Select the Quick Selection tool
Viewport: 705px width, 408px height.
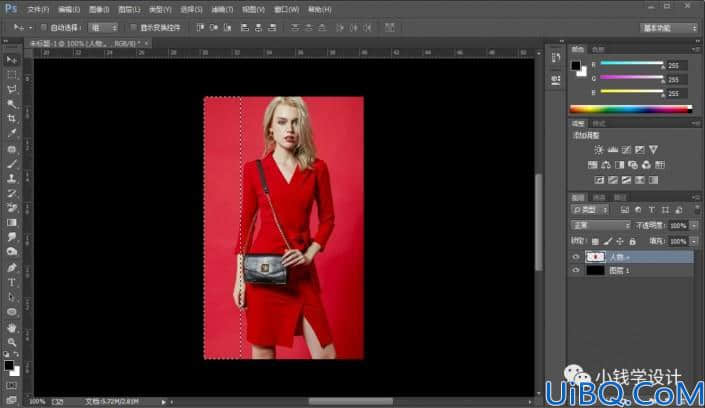tap(12, 104)
